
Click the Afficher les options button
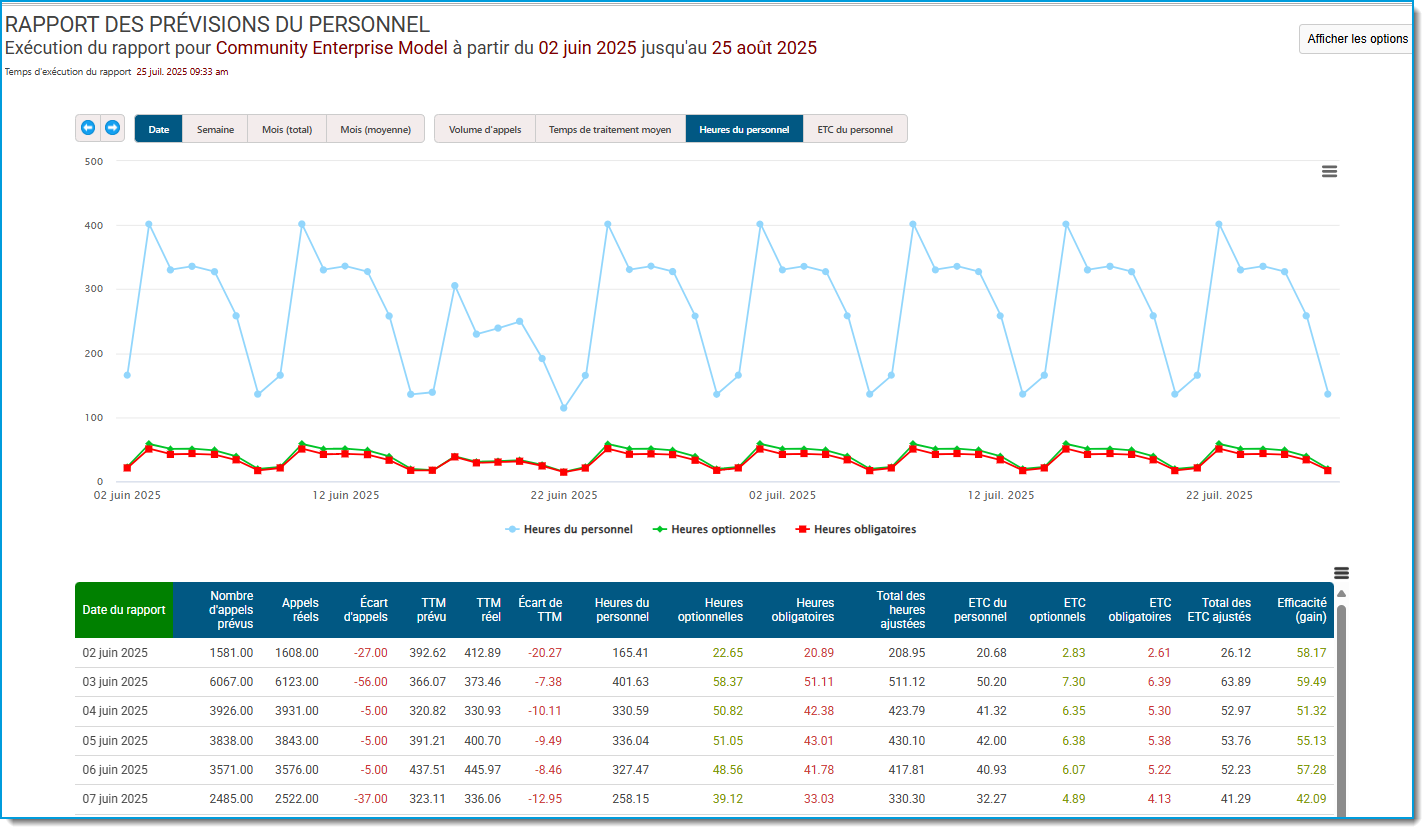click(x=1357, y=39)
